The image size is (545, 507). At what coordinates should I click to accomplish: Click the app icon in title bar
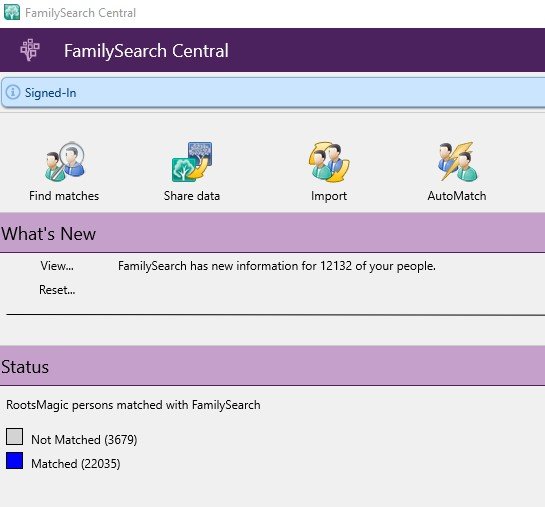click(x=12, y=12)
